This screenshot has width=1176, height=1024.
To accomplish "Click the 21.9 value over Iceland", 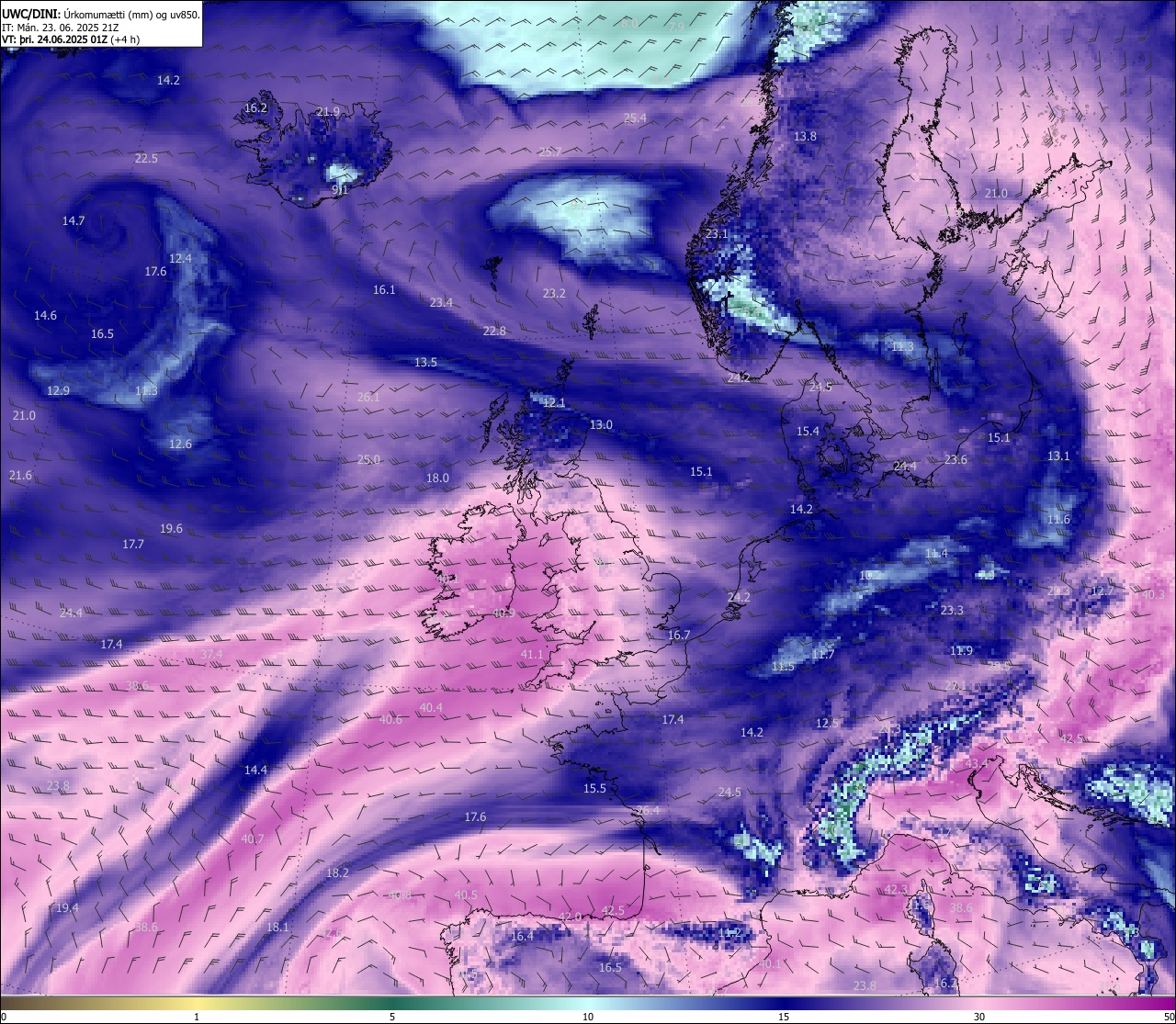I will [x=328, y=112].
